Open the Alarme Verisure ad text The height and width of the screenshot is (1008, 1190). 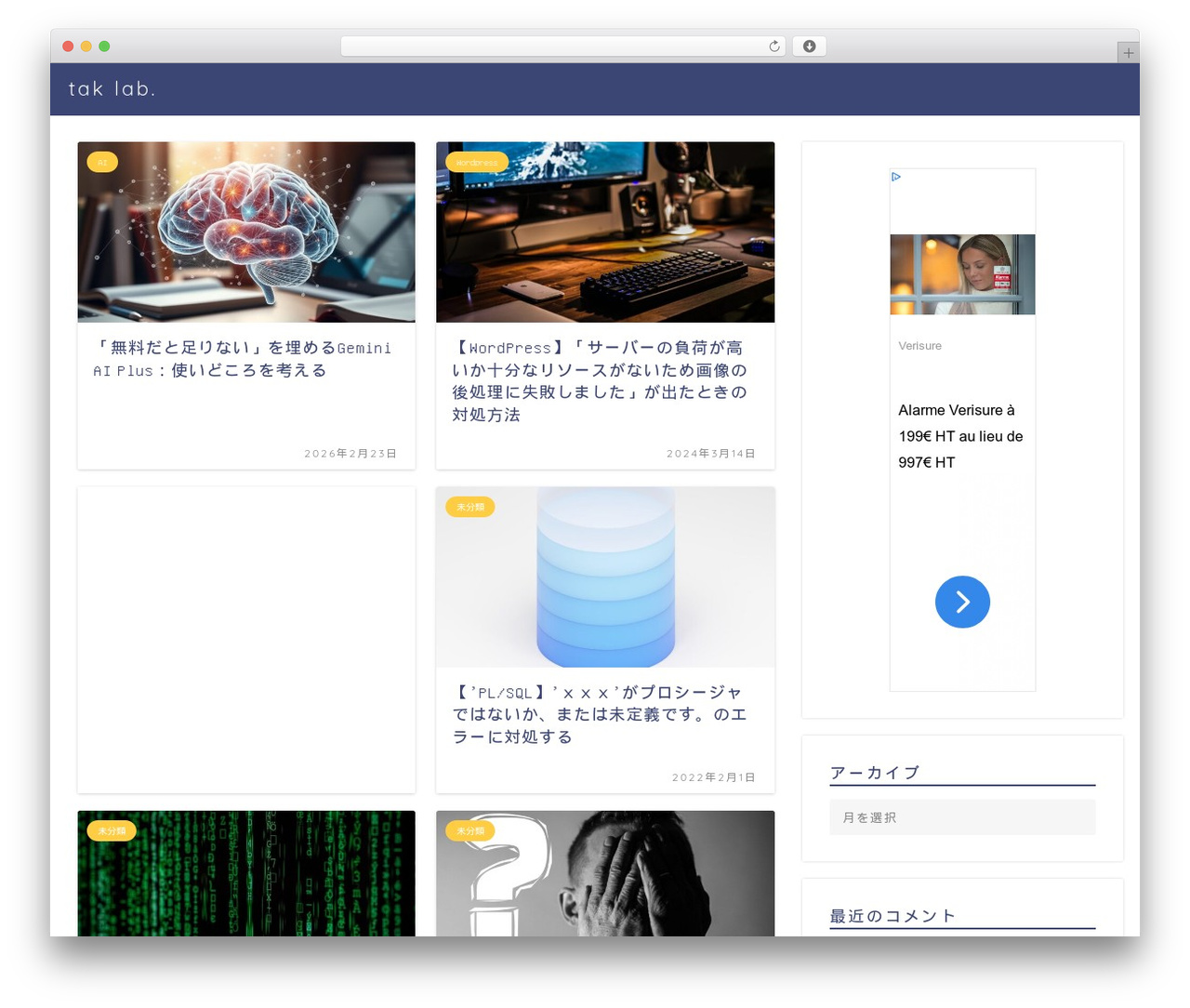(960, 436)
